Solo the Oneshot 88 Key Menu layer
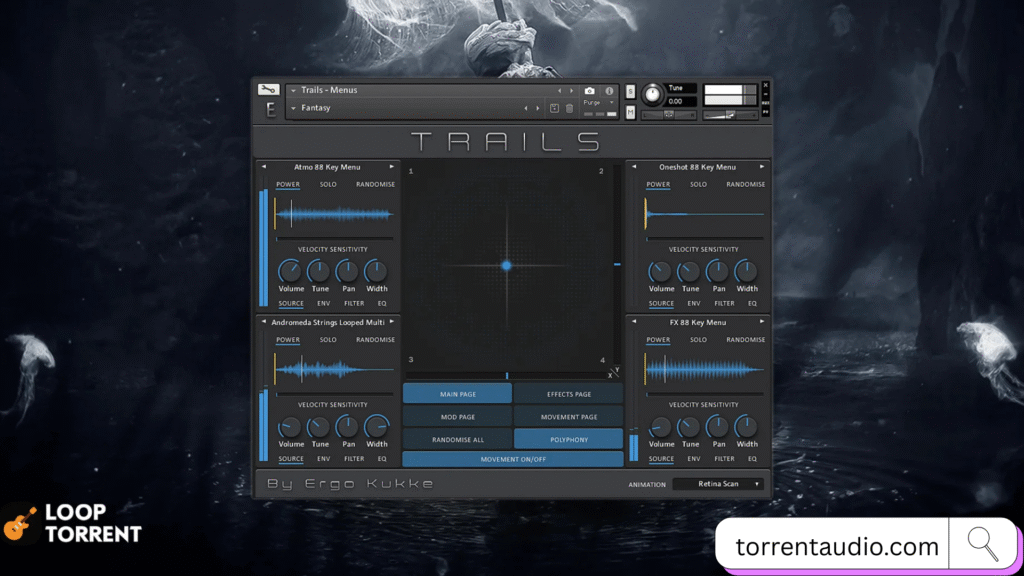Viewport: 1024px width, 576px height. [x=698, y=184]
